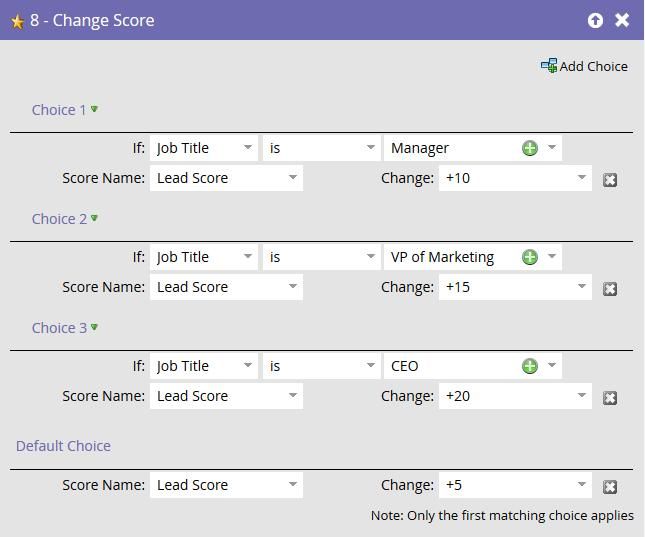The image size is (645, 537).
Task: Click the green plus icon beside Manager
Action: (530, 148)
